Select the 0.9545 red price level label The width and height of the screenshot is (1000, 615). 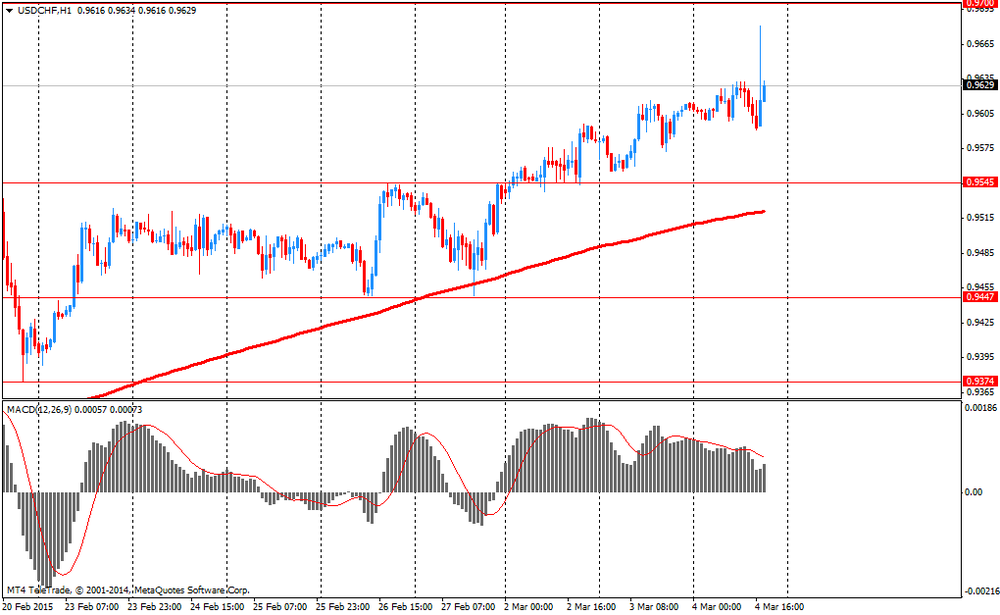pyautogui.click(x=980, y=182)
